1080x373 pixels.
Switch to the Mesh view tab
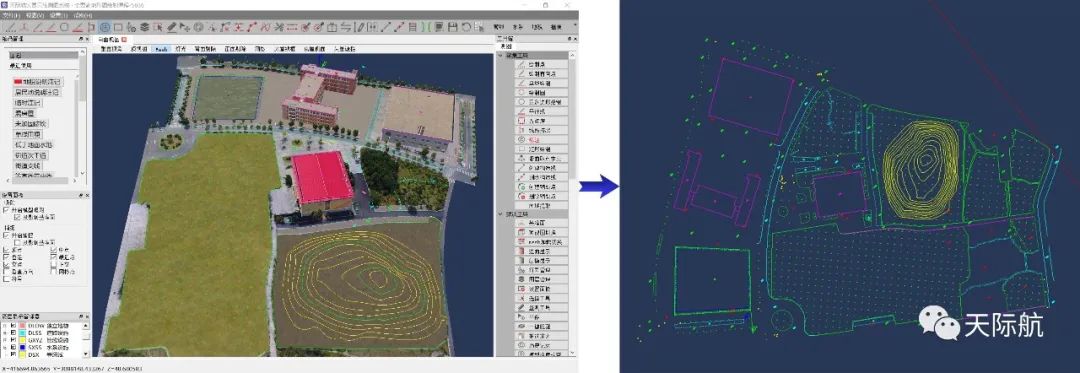160,49
